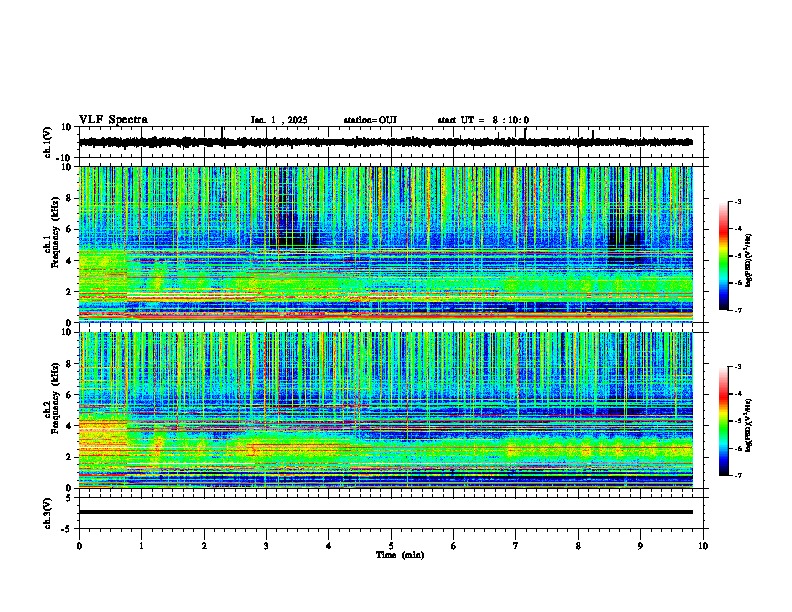Click the "start UT = 8:10:0" label

(x=483, y=120)
